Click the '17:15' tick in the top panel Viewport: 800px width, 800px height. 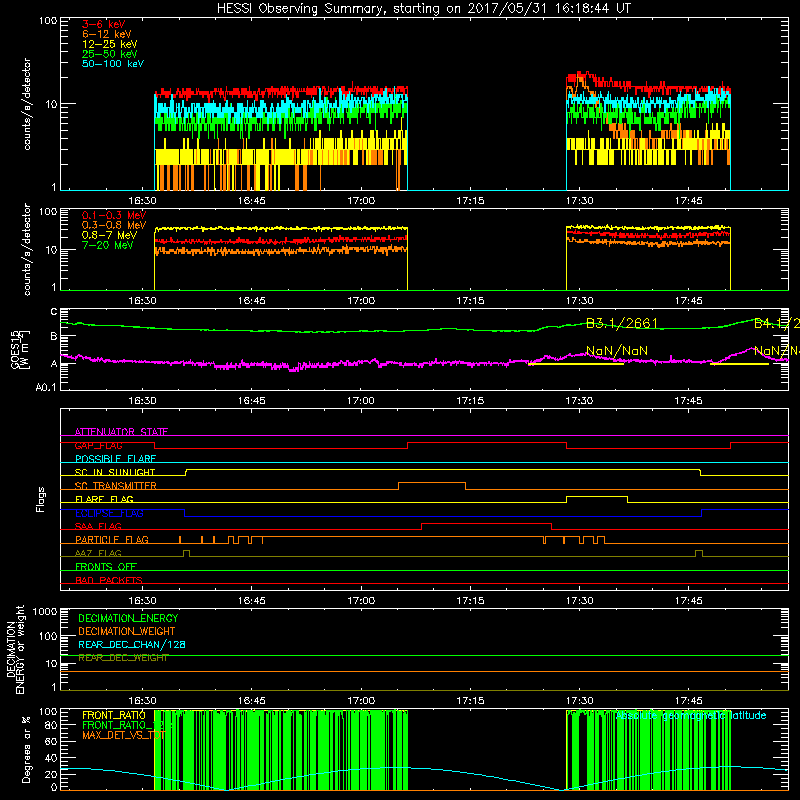click(x=470, y=201)
